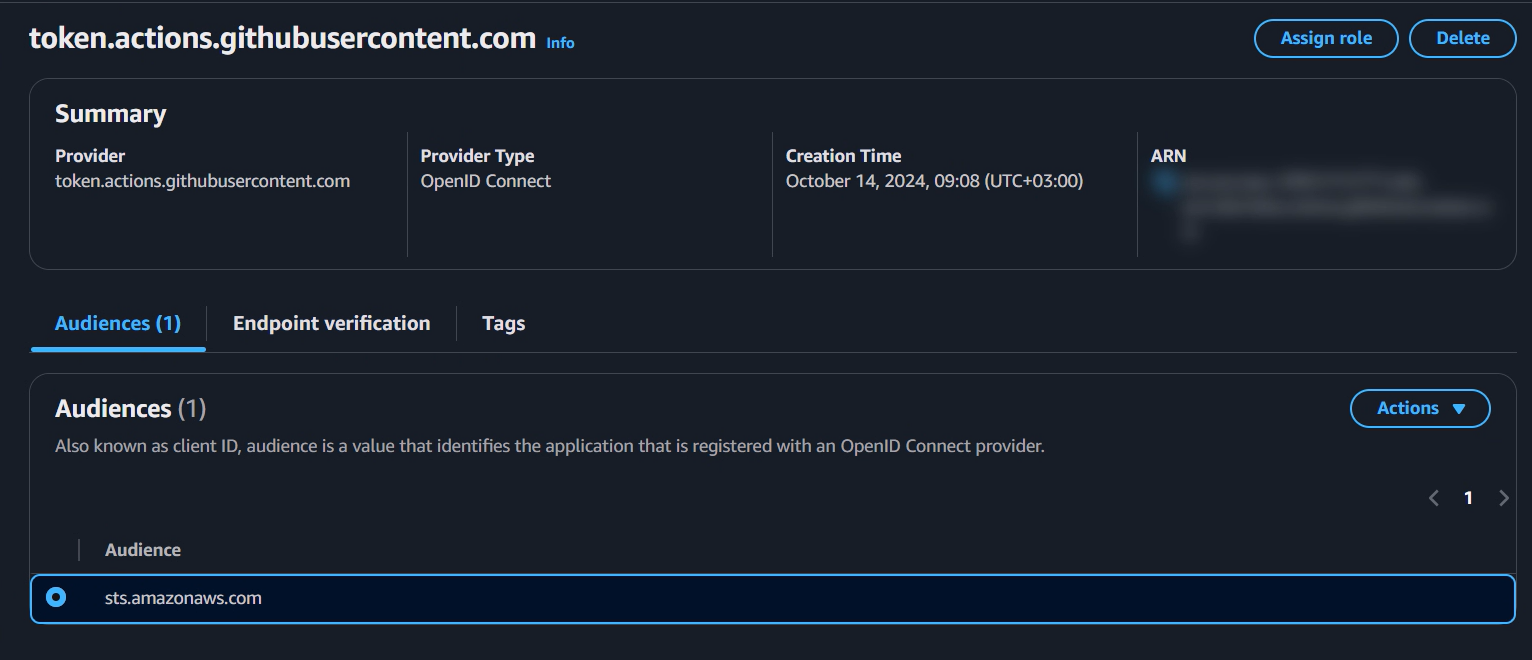
Task: Open the Info link beside provider title
Action: pos(560,43)
